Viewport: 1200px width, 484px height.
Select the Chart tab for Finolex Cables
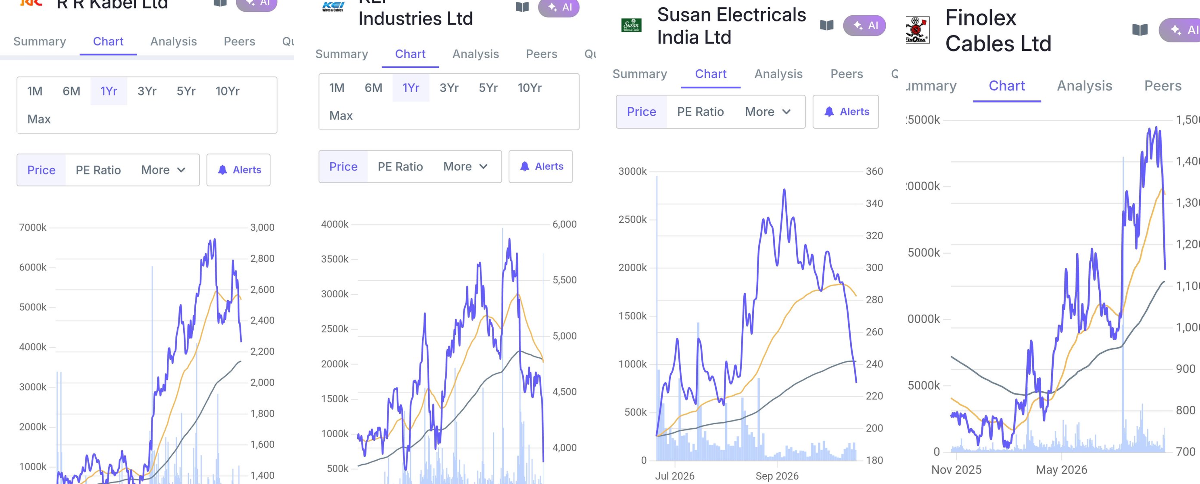click(x=1007, y=86)
